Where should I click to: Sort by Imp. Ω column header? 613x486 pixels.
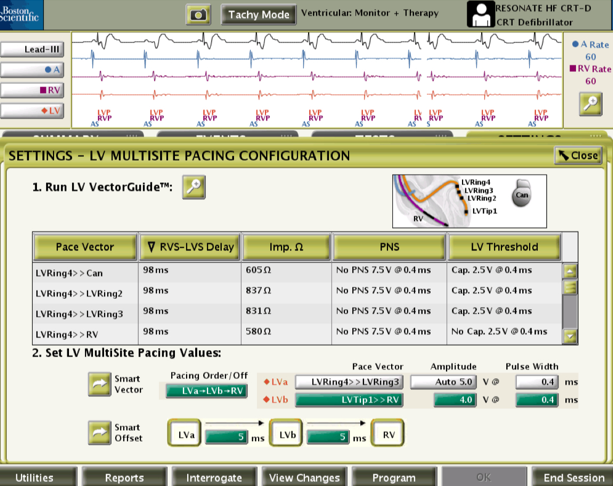(x=286, y=247)
